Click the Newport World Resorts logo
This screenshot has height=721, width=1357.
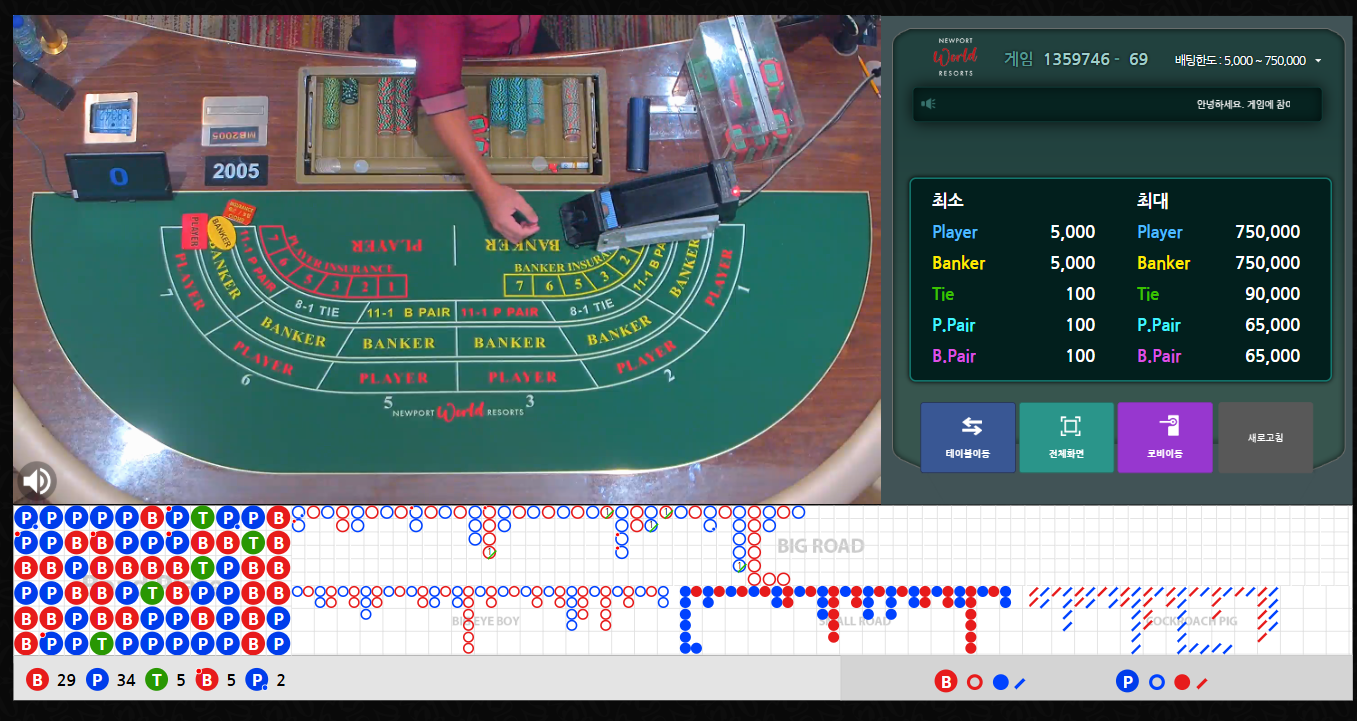pyautogui.click(x=955, y=57)
